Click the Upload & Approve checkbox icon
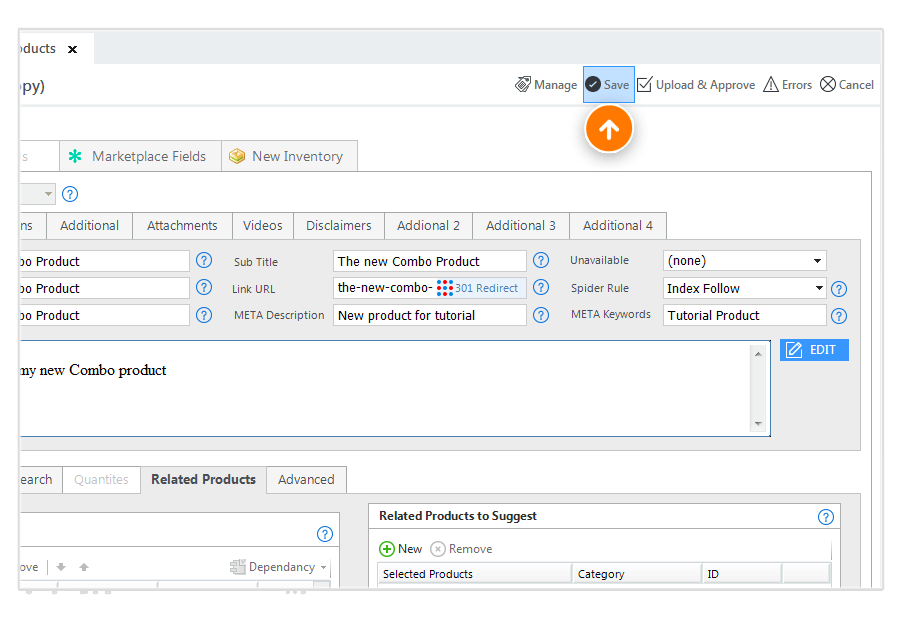 tap(645, 84)
